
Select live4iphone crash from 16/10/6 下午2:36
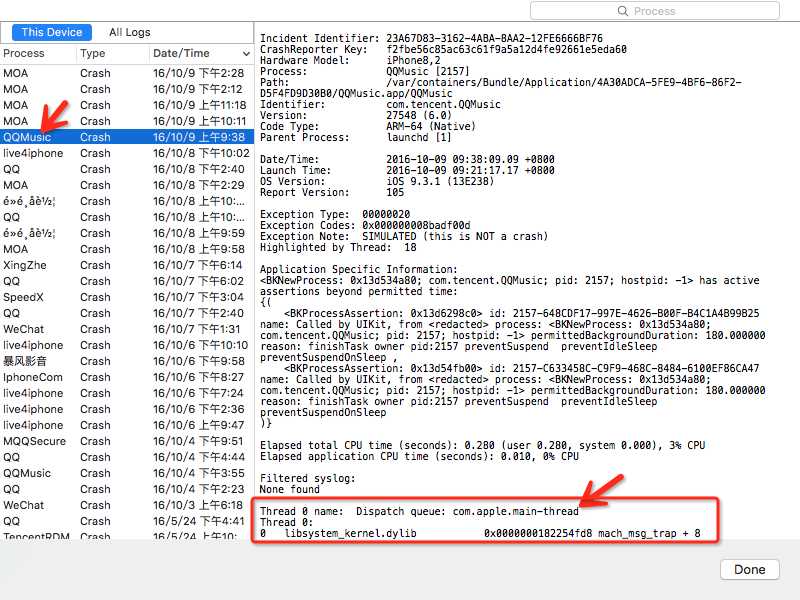pos(127,409)
